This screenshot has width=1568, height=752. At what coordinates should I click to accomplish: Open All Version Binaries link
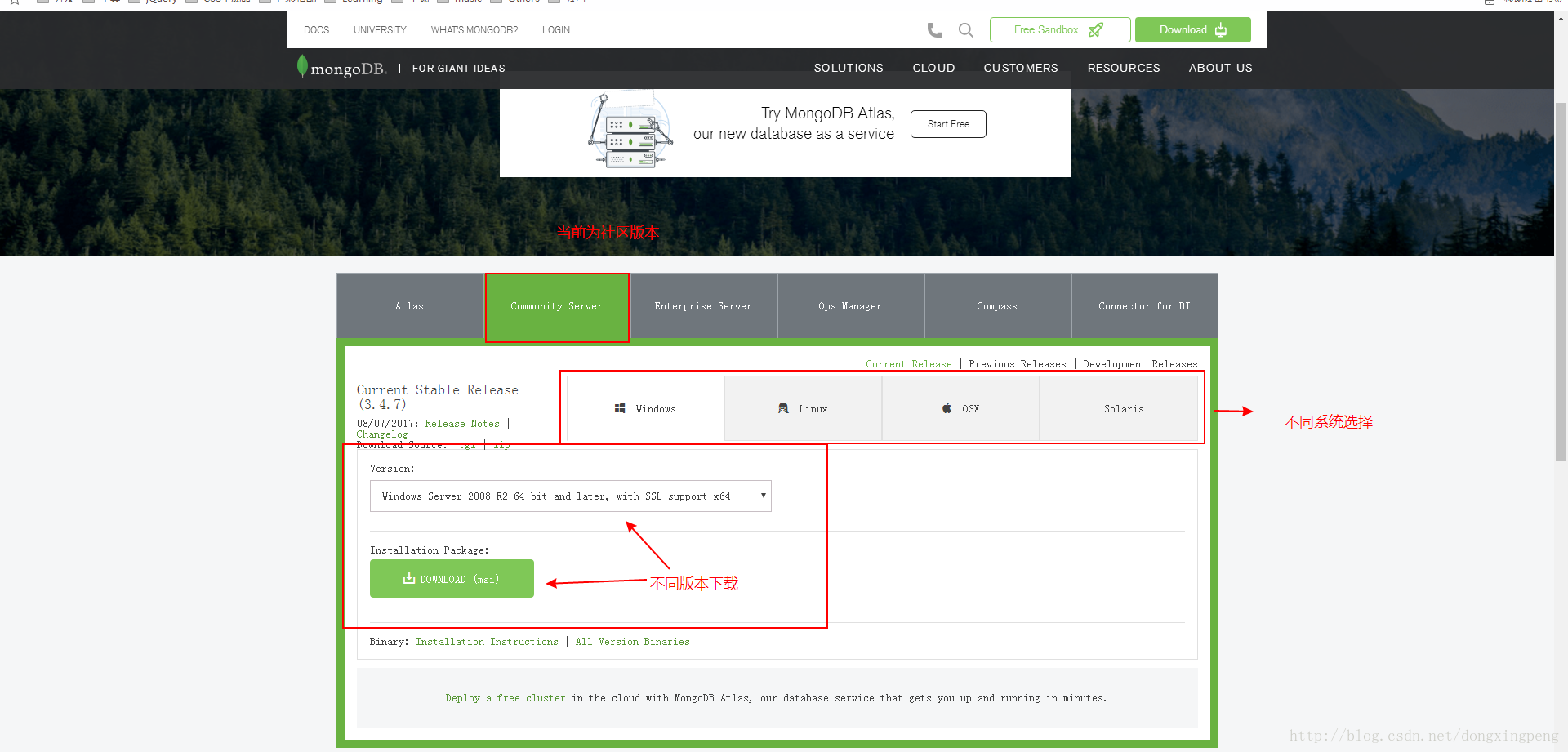pos(632,642)
